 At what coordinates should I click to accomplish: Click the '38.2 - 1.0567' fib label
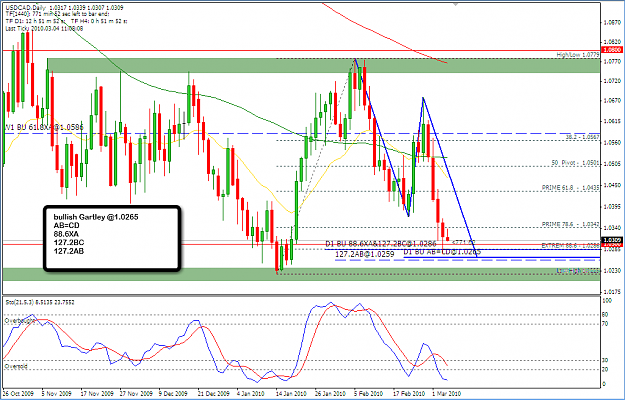pyautogui.click(x=582, y=137)
